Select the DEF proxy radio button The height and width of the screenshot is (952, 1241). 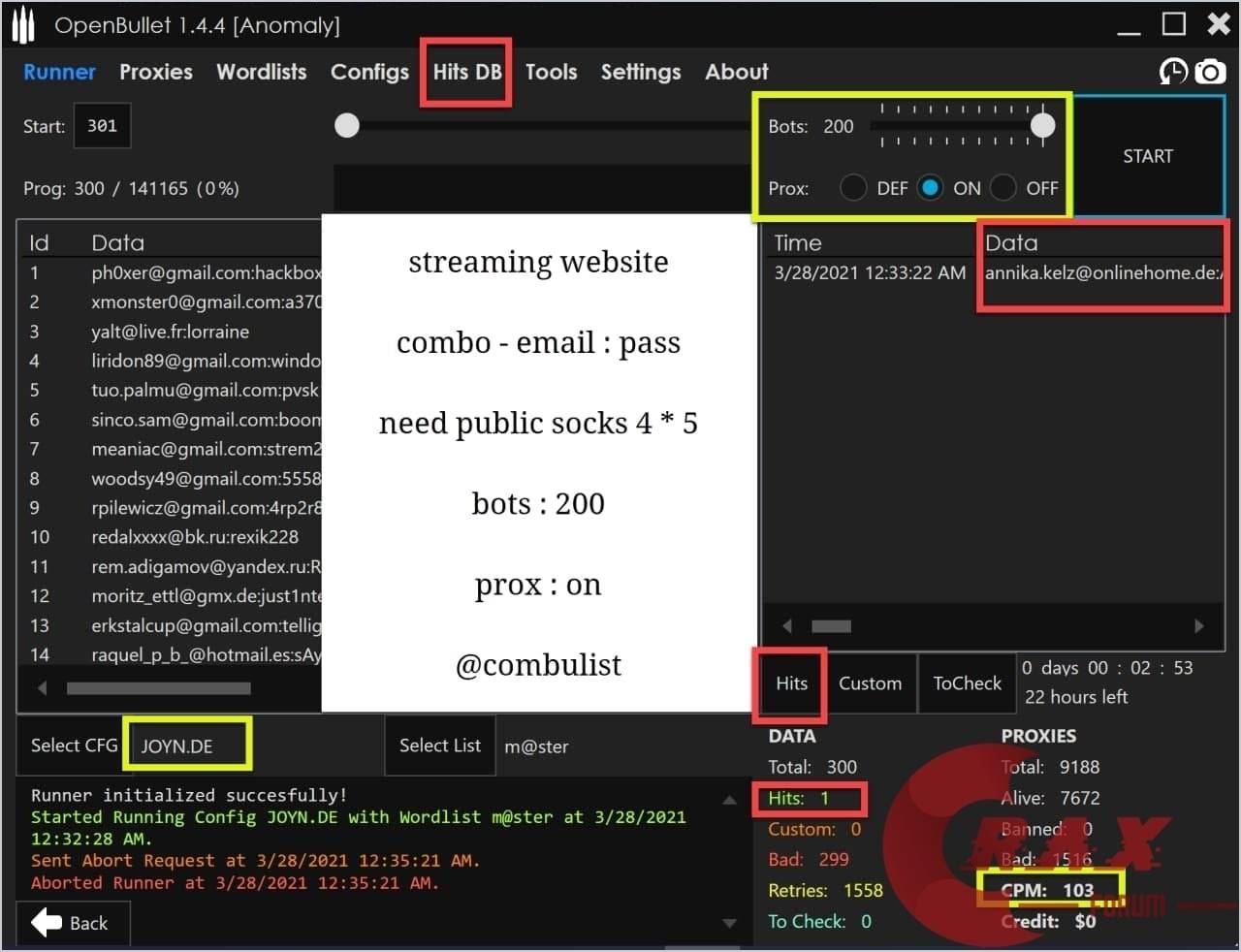tap(853, 188)
